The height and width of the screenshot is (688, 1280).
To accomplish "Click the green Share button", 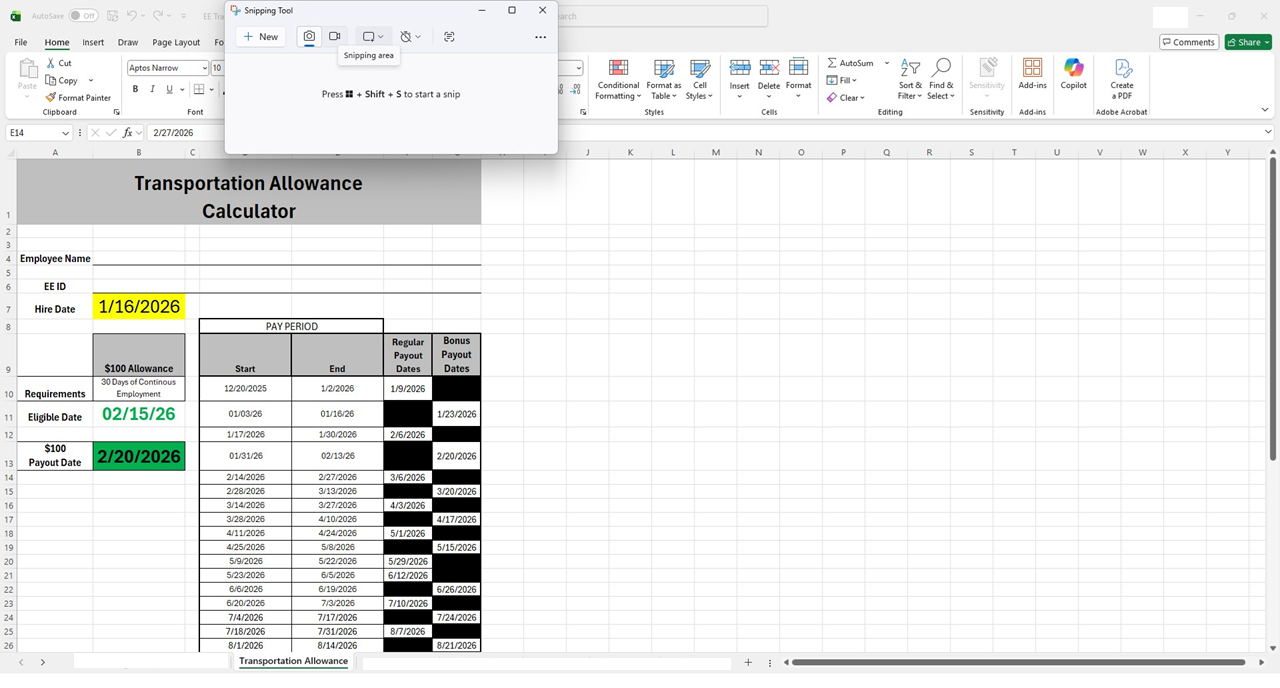I will [1246, 42].
